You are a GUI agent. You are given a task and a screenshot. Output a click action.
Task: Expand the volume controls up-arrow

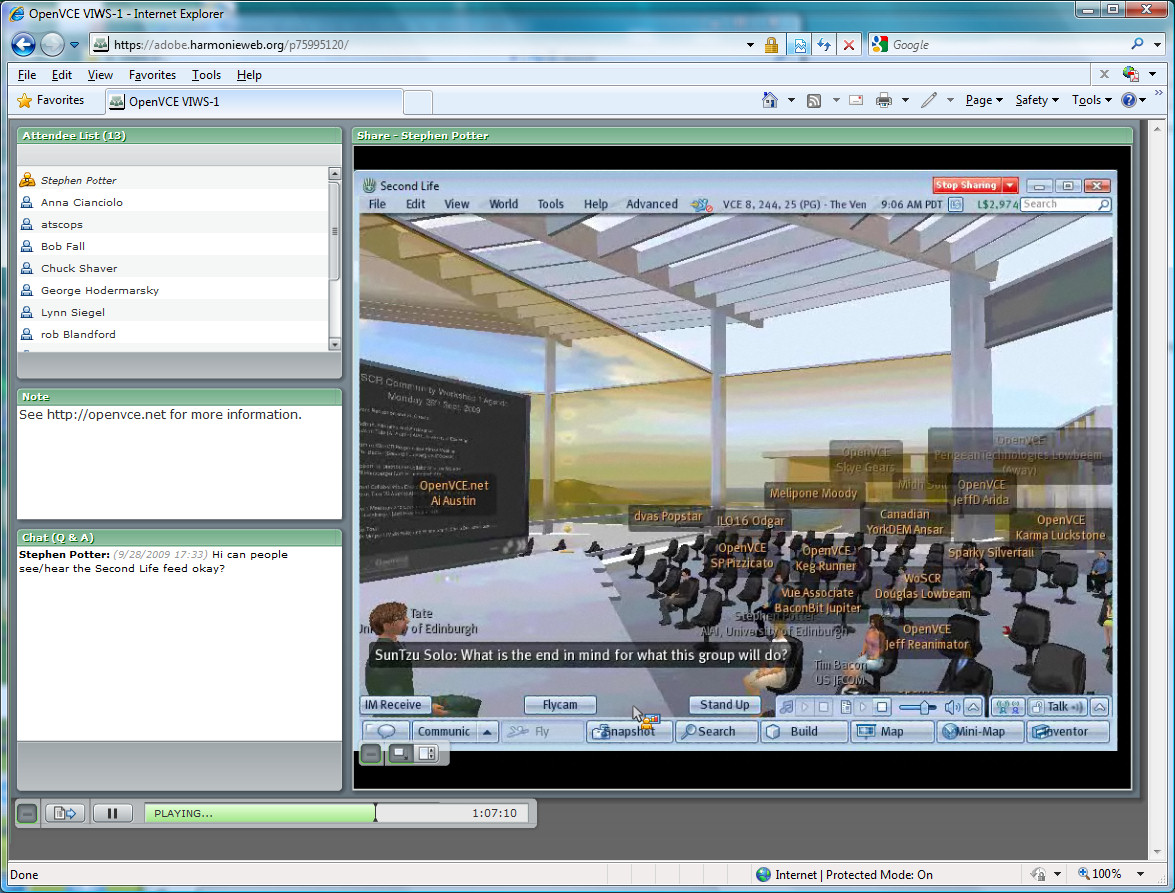[x=973, y=706]
